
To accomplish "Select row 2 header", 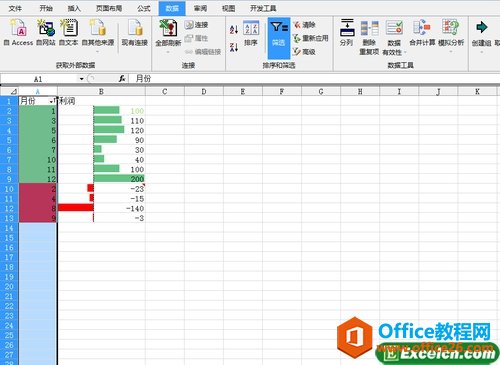I will [x=9, y=111].
